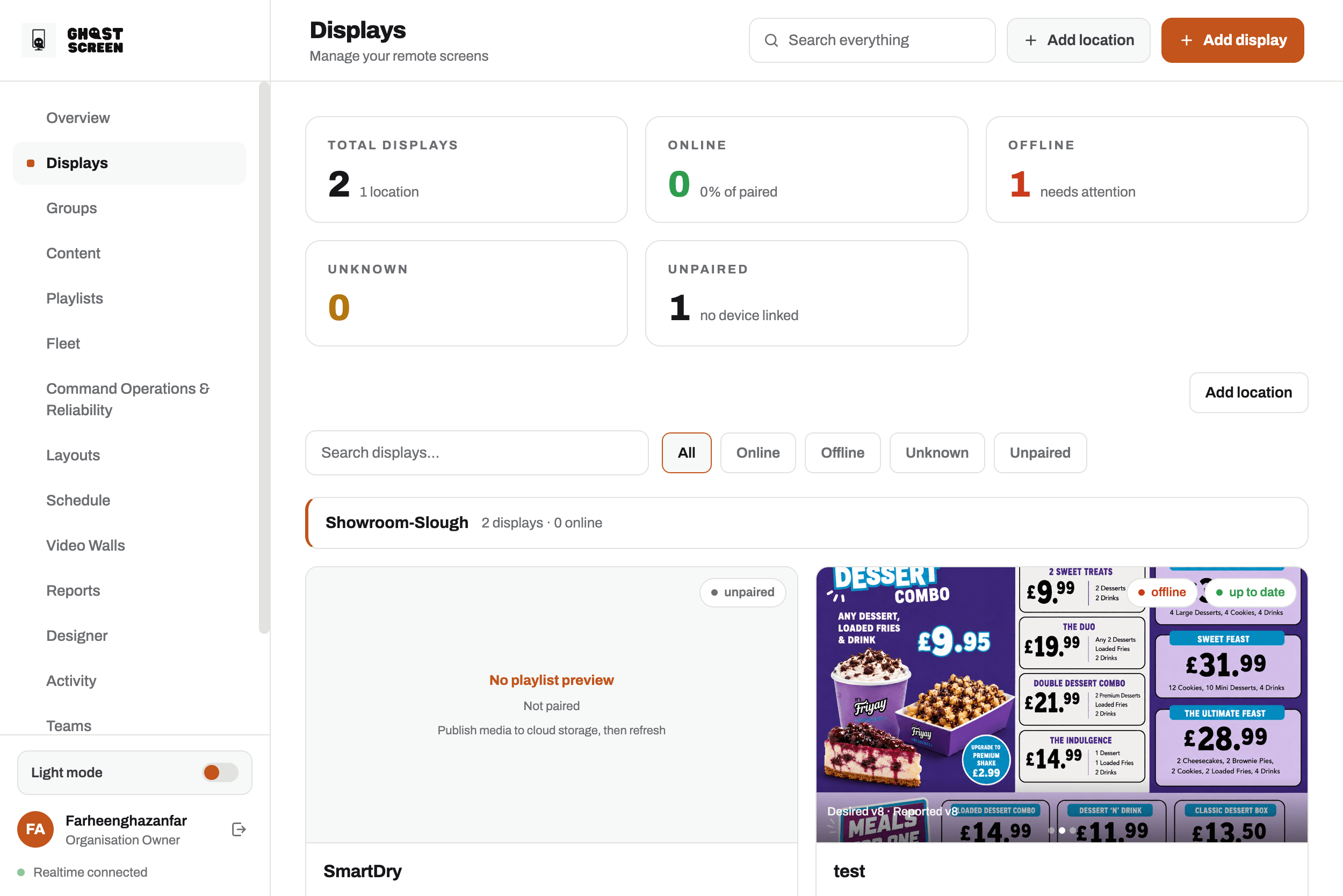The height and width of the screenshot is (896, 1343).
Task: Navigate to Fleet
Action: tap(63, 343)
